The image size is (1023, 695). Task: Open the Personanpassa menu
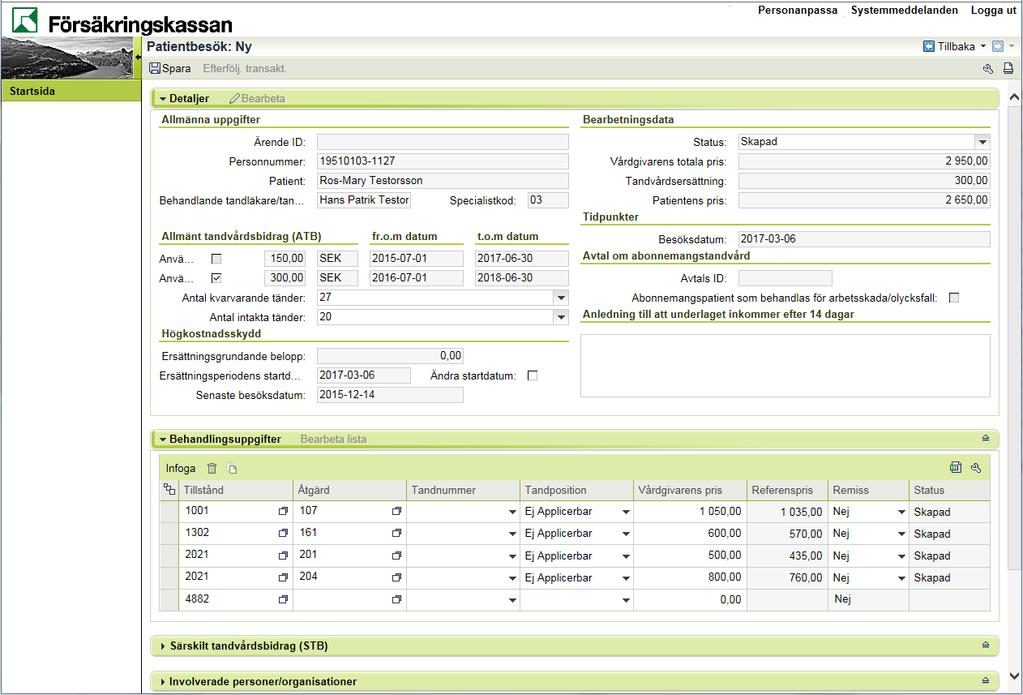pos(797,10)
